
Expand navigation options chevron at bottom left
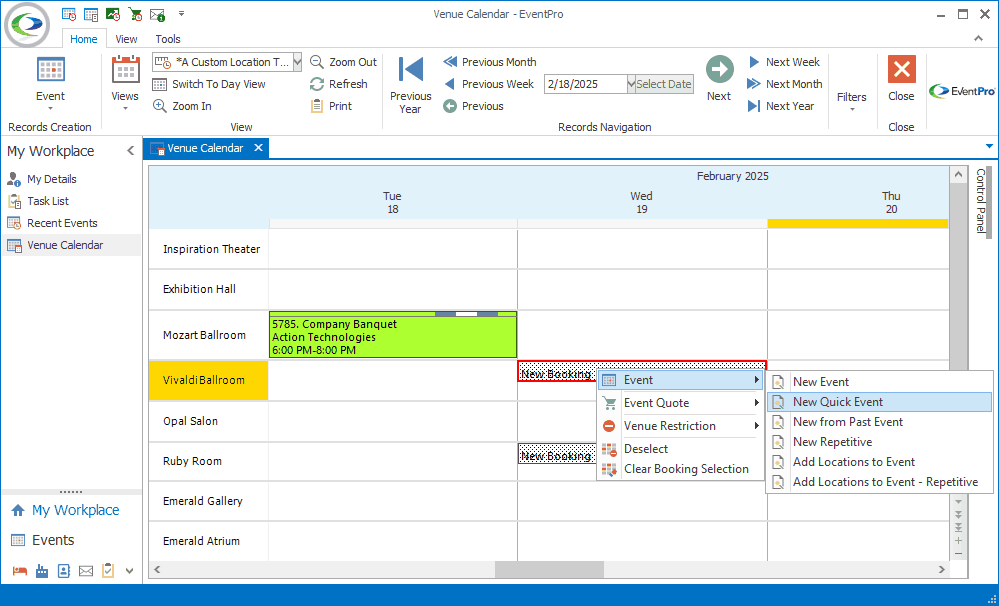point(129,571)
